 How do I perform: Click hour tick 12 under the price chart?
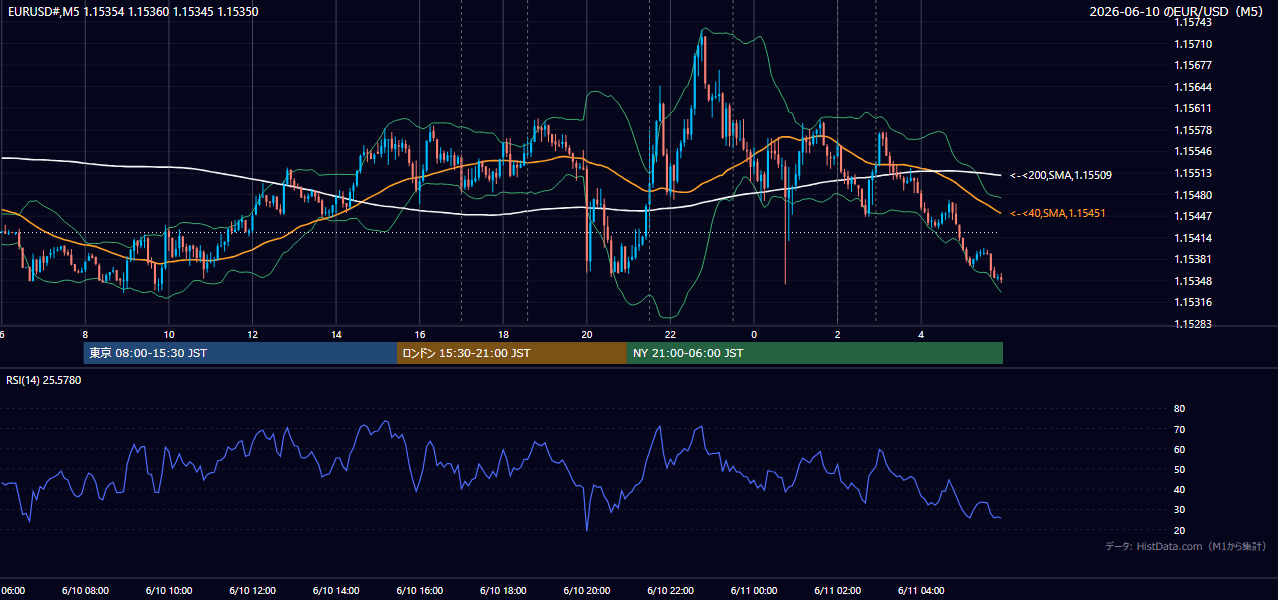[252, 334]
